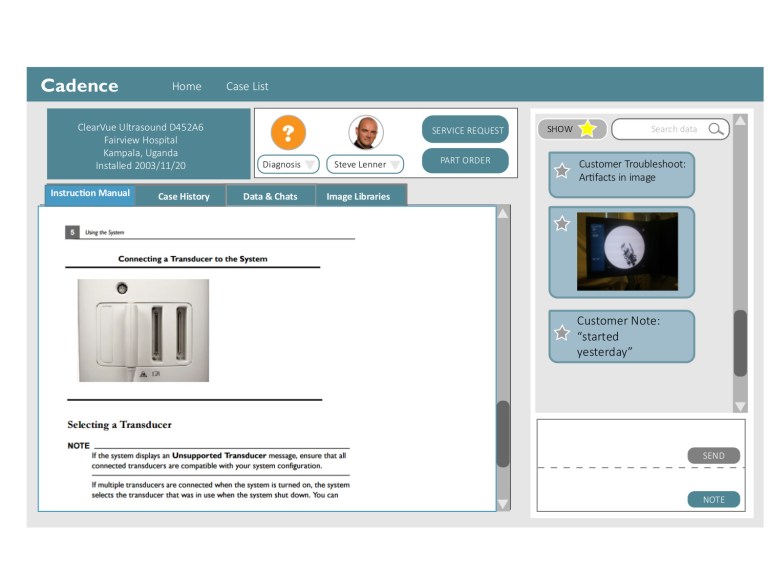Expand the Steve Lenner dropdown
Screen dimensions: 768x576
[367, 164]
